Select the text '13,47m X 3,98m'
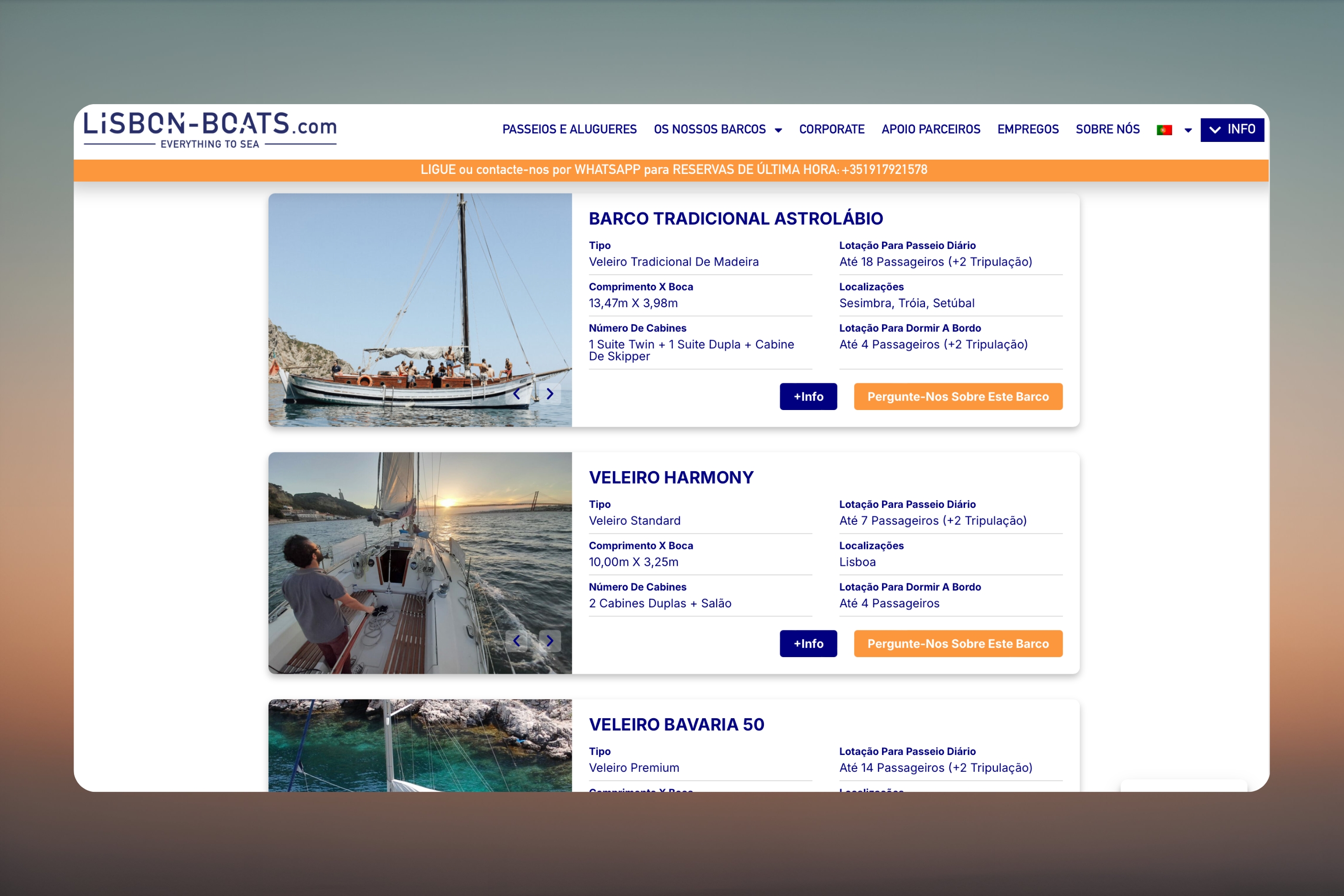1344x896 pixels. pyautogui.click(x=633, y=303)
